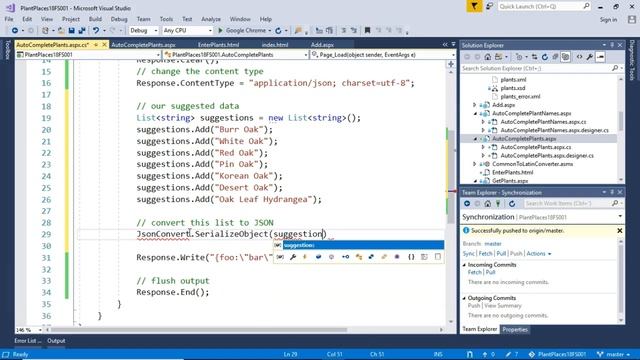Open the Analyze menu
This screenshot has height=360, width=640.
pos(211,19)
